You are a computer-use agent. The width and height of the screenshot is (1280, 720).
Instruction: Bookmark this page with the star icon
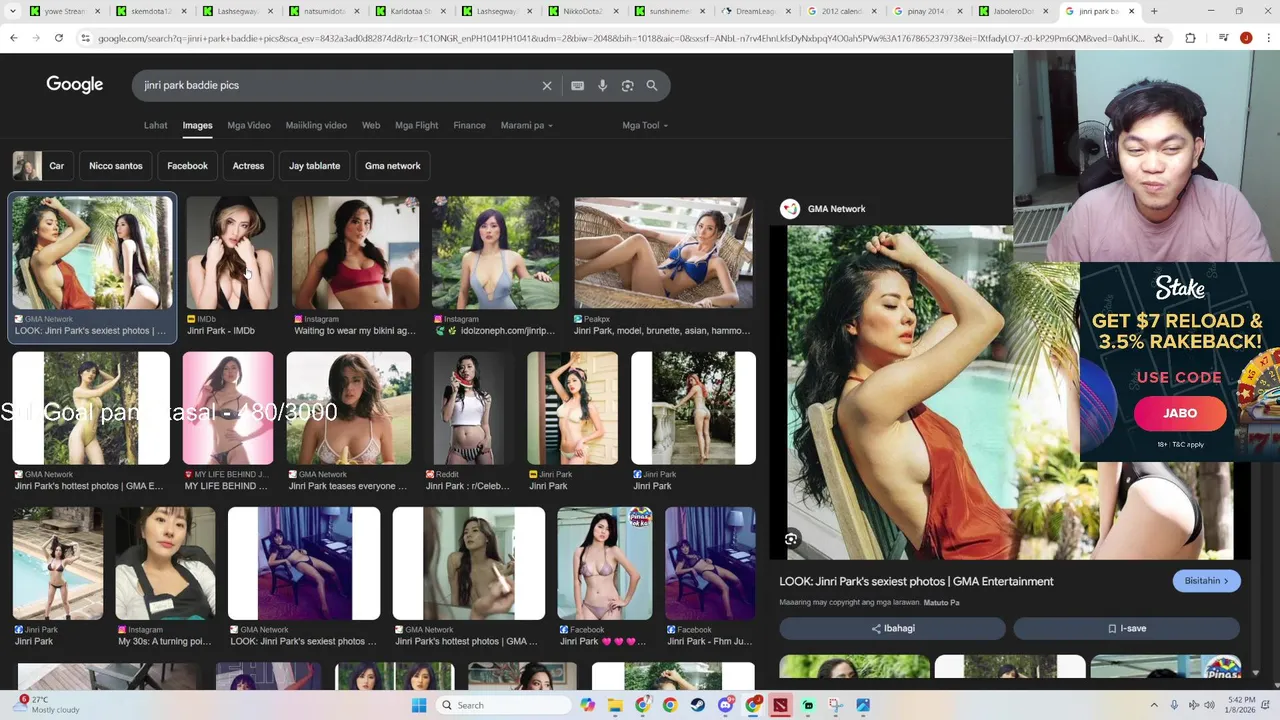[x=1158, y=38]
